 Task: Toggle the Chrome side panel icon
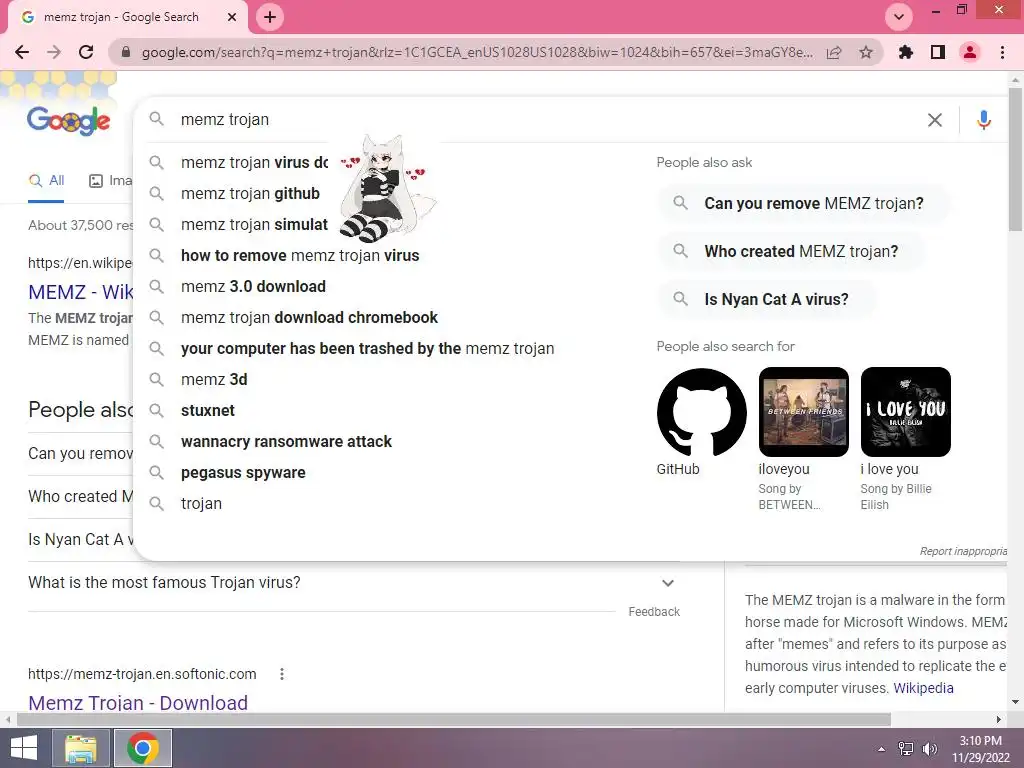point(938,52)
